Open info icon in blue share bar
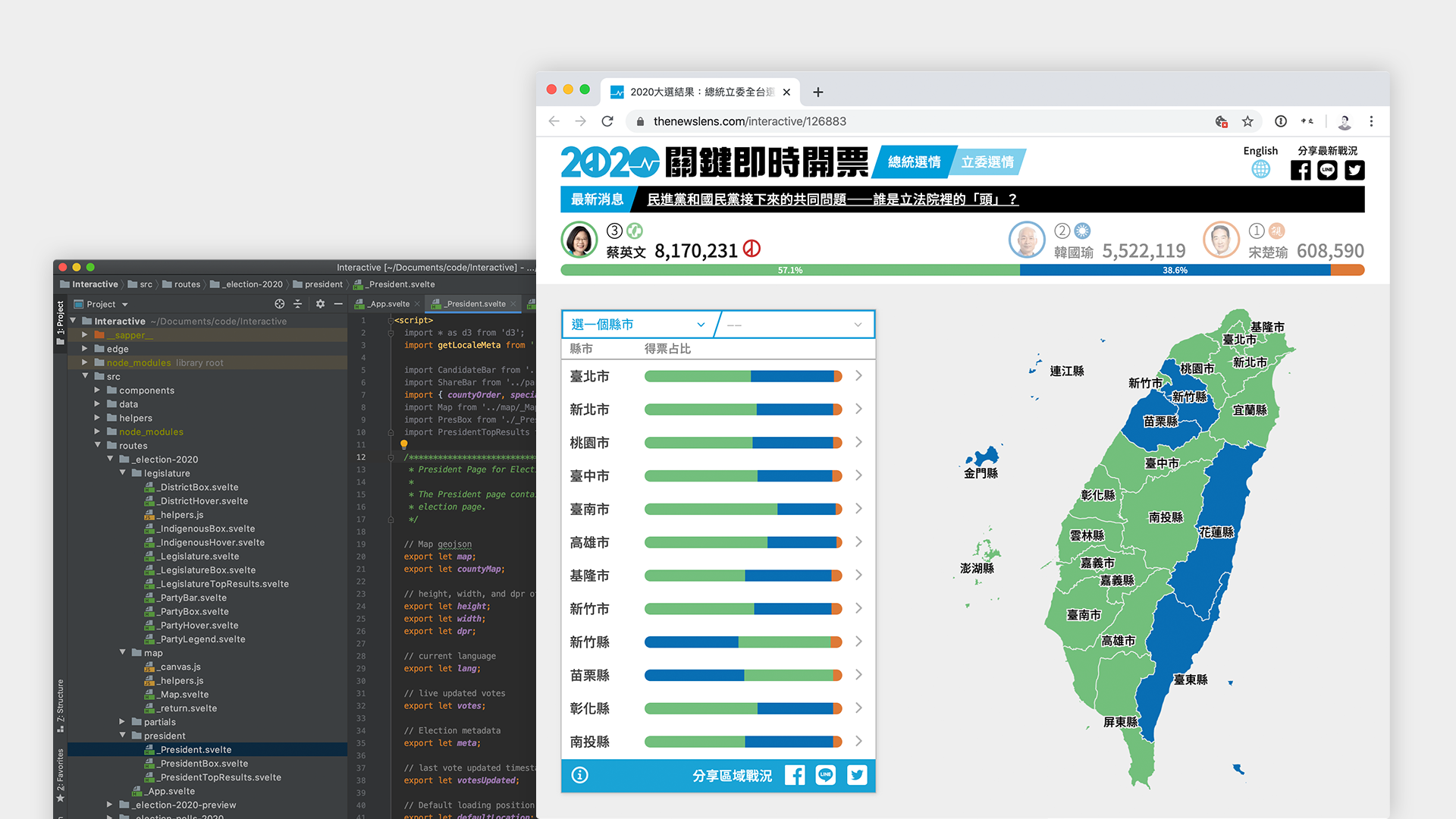1456x819 pixels. click(x=580, y=775)
